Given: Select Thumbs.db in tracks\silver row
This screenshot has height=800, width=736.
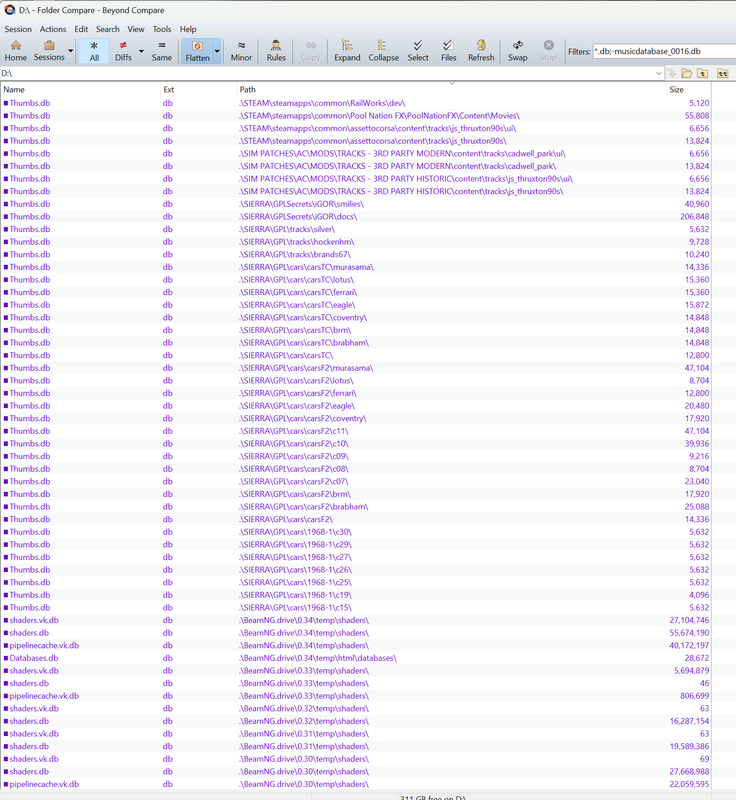Looking at the screenshot, I should pyautogui.click(x=30, y=229).
